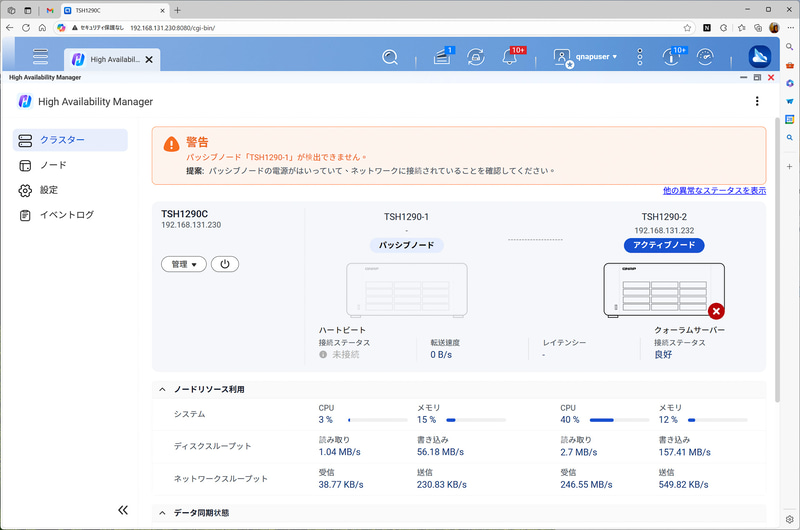Open the qnapuser account menu
800x530 pixels.
[586, 57]
